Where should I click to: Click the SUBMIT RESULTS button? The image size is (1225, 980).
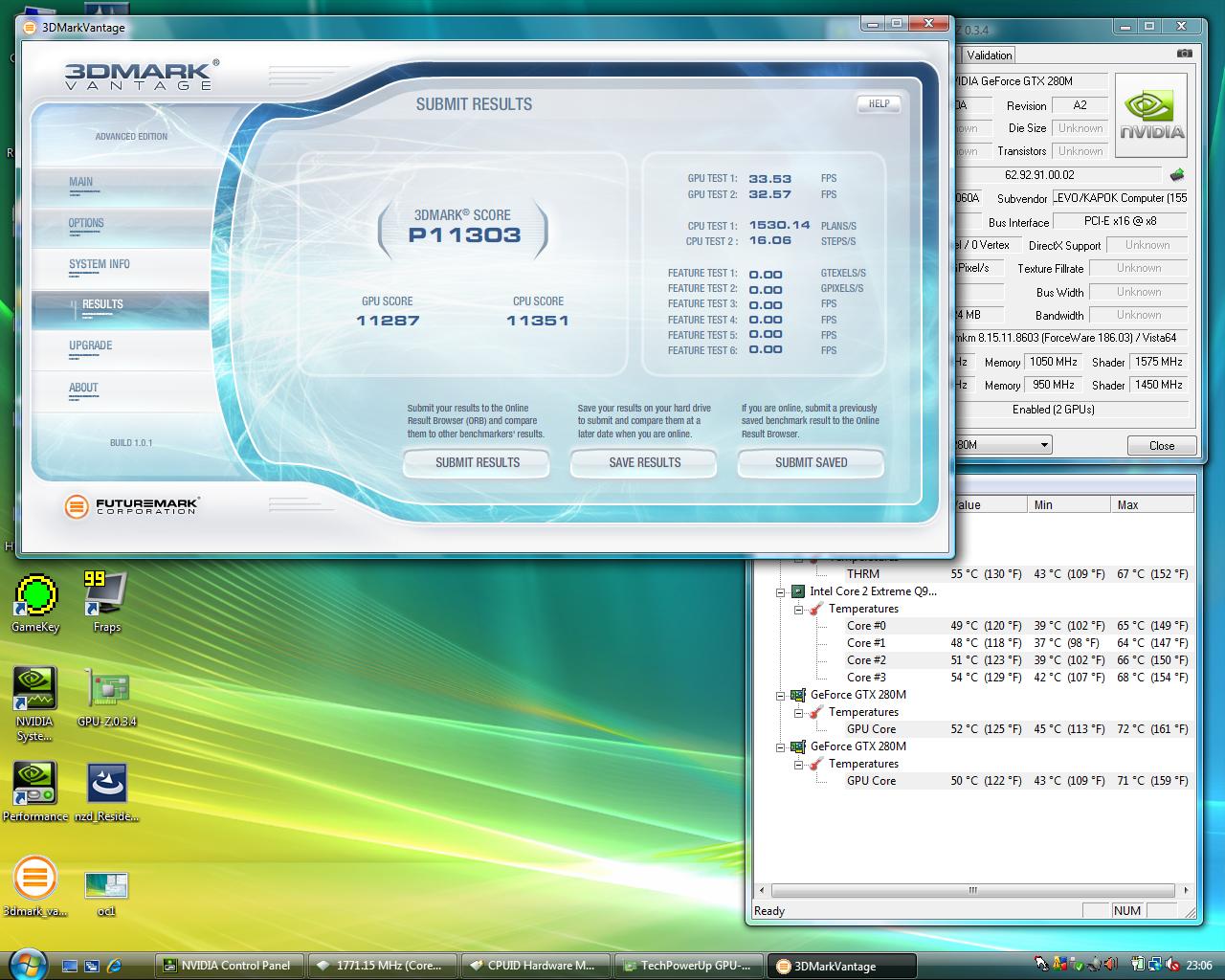pos(477,462)
